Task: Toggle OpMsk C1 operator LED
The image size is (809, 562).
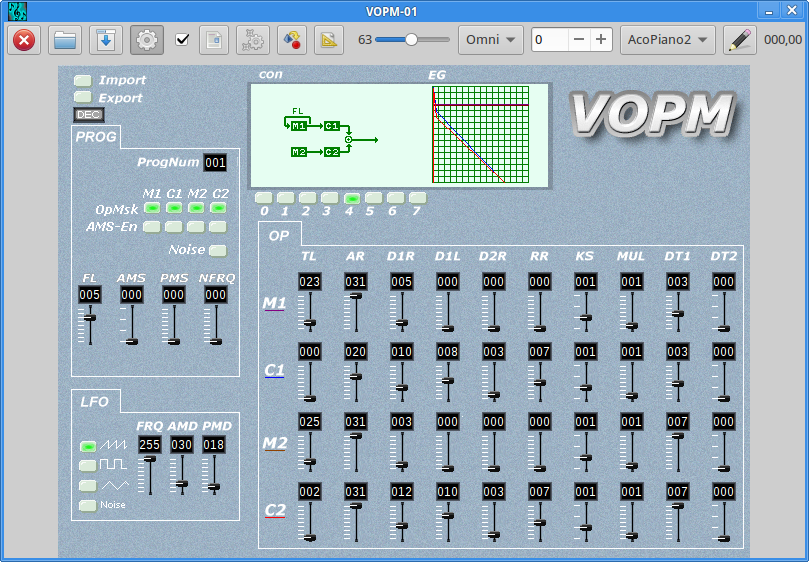Action: tap(174, 208)
